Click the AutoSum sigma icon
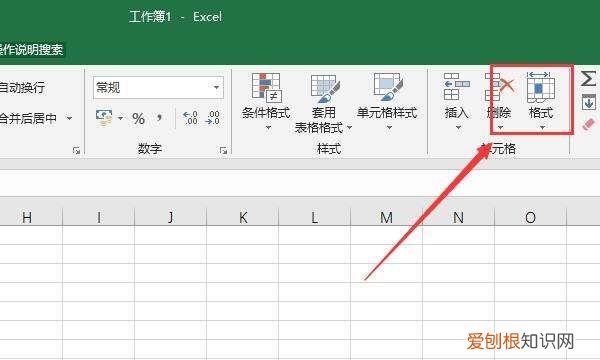This screenshot has height=360, width=600. [x=588, y=78]
